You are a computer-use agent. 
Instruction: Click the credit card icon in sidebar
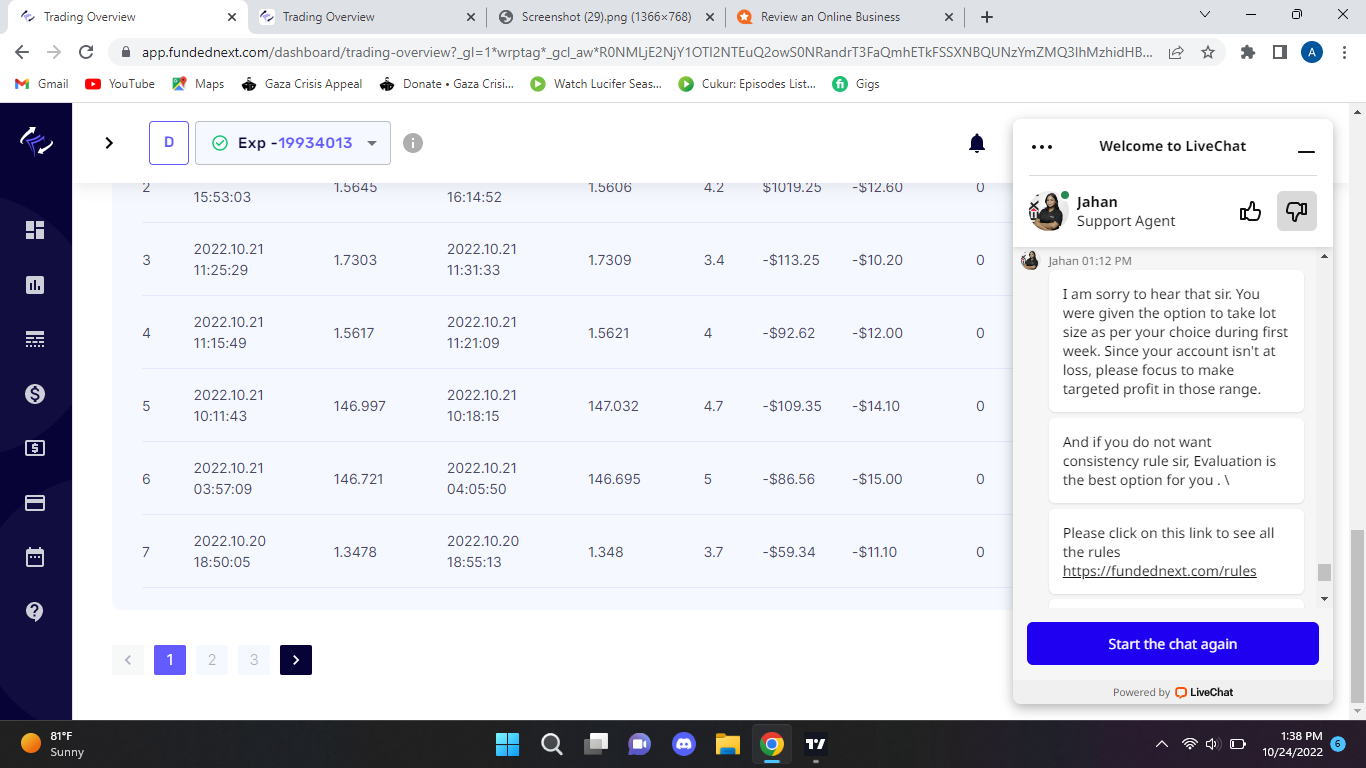click(35, 503)
